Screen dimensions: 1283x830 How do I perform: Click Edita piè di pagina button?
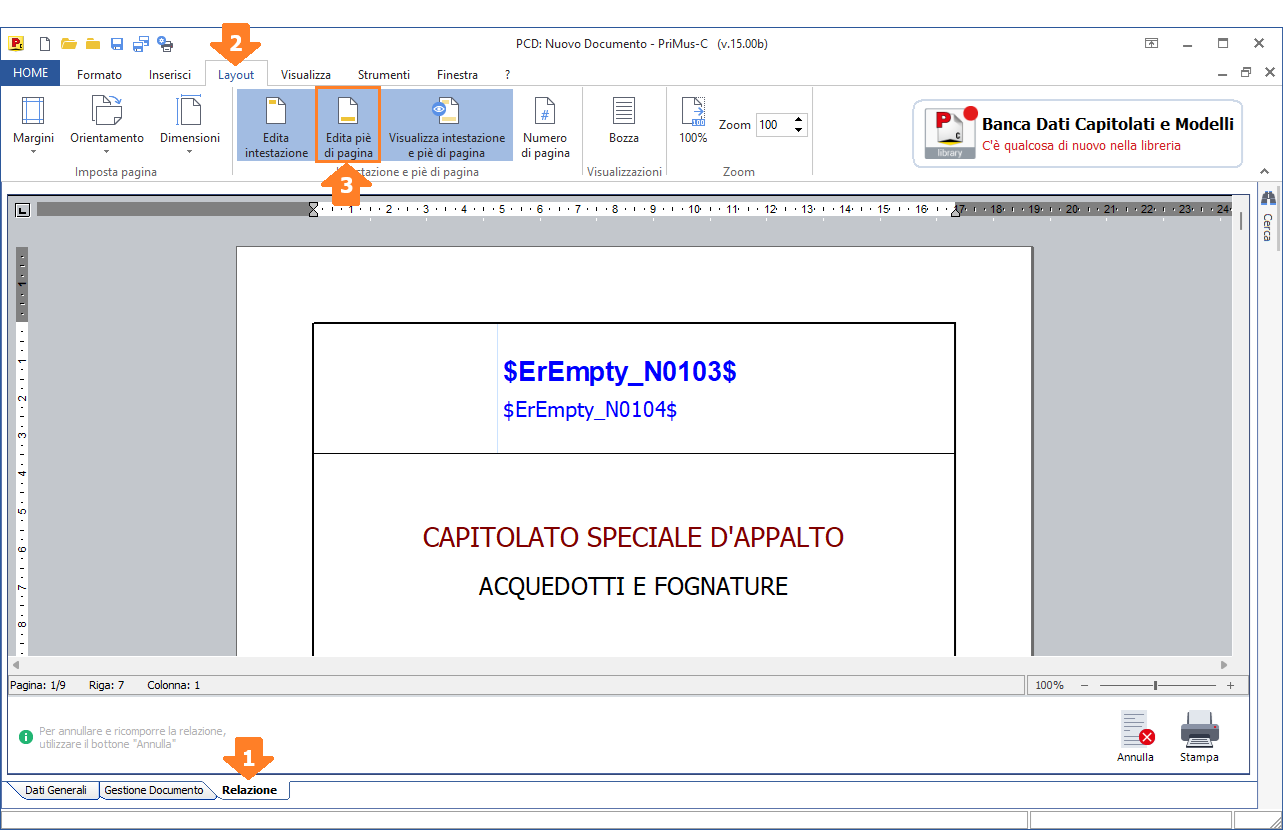[348, 124]
